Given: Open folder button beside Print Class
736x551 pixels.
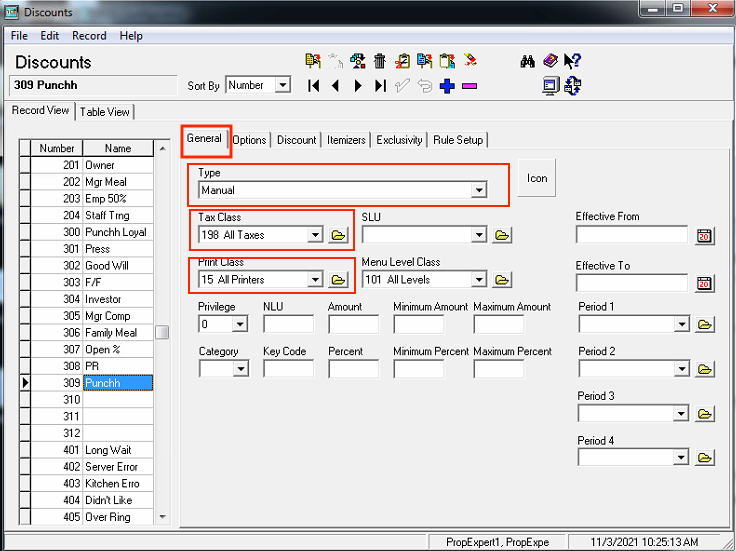Looking at the screenshot, I should pos(338,280).
